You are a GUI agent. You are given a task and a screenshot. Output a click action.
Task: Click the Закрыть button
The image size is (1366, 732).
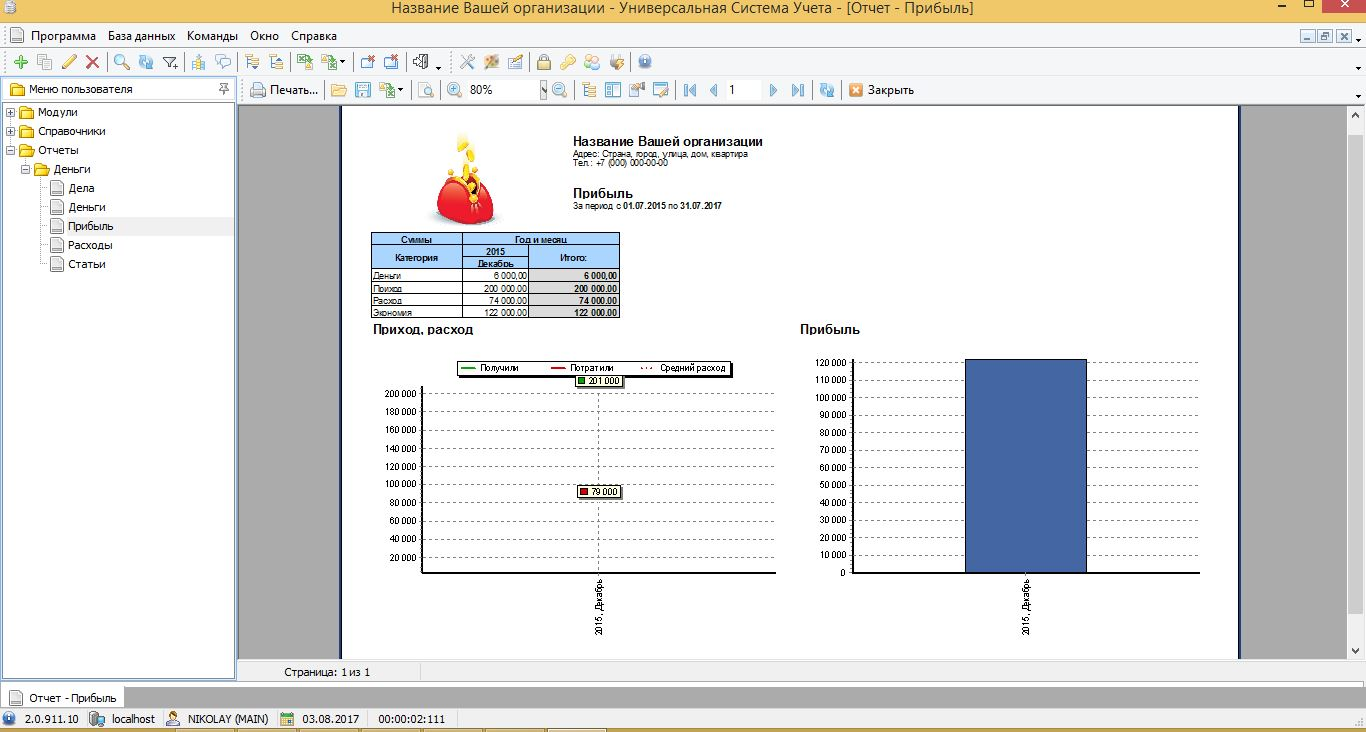tap(881, 90)
